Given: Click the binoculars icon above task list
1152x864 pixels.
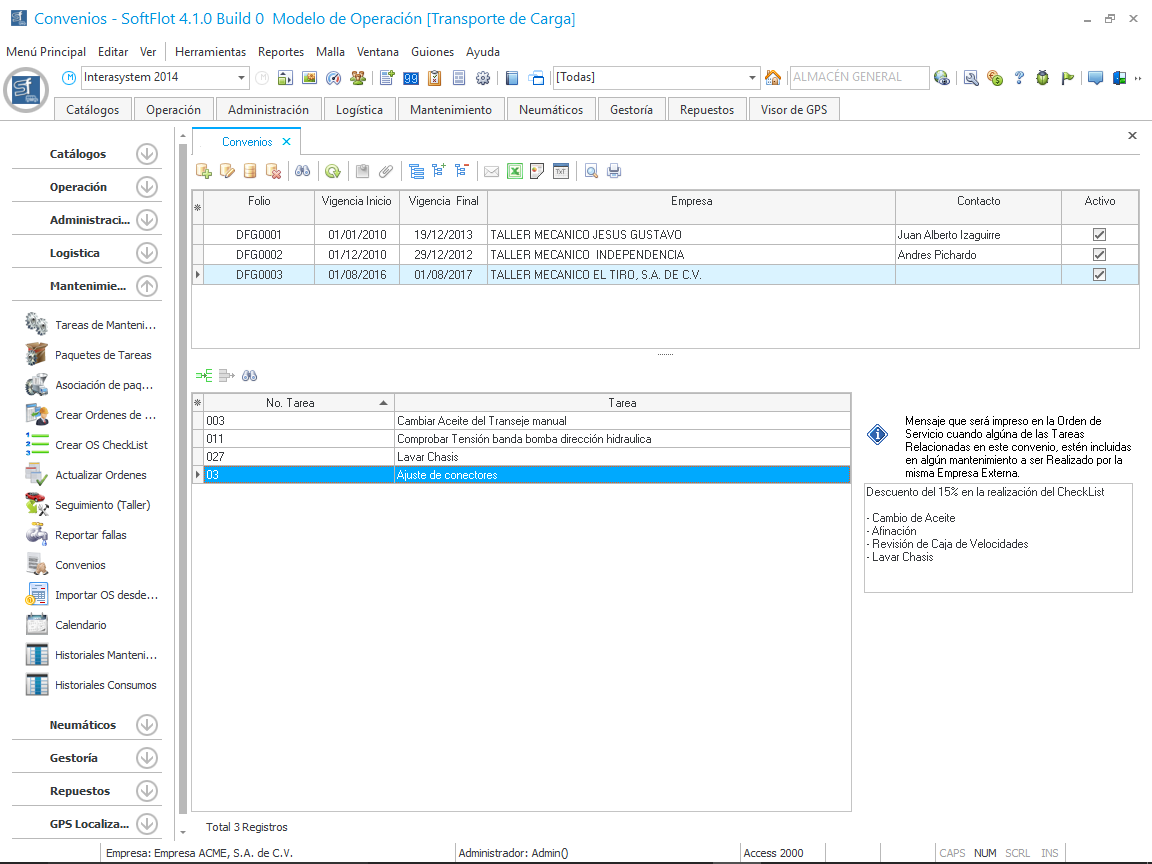Looking at the screenshot, I should (x=250, y=376).
